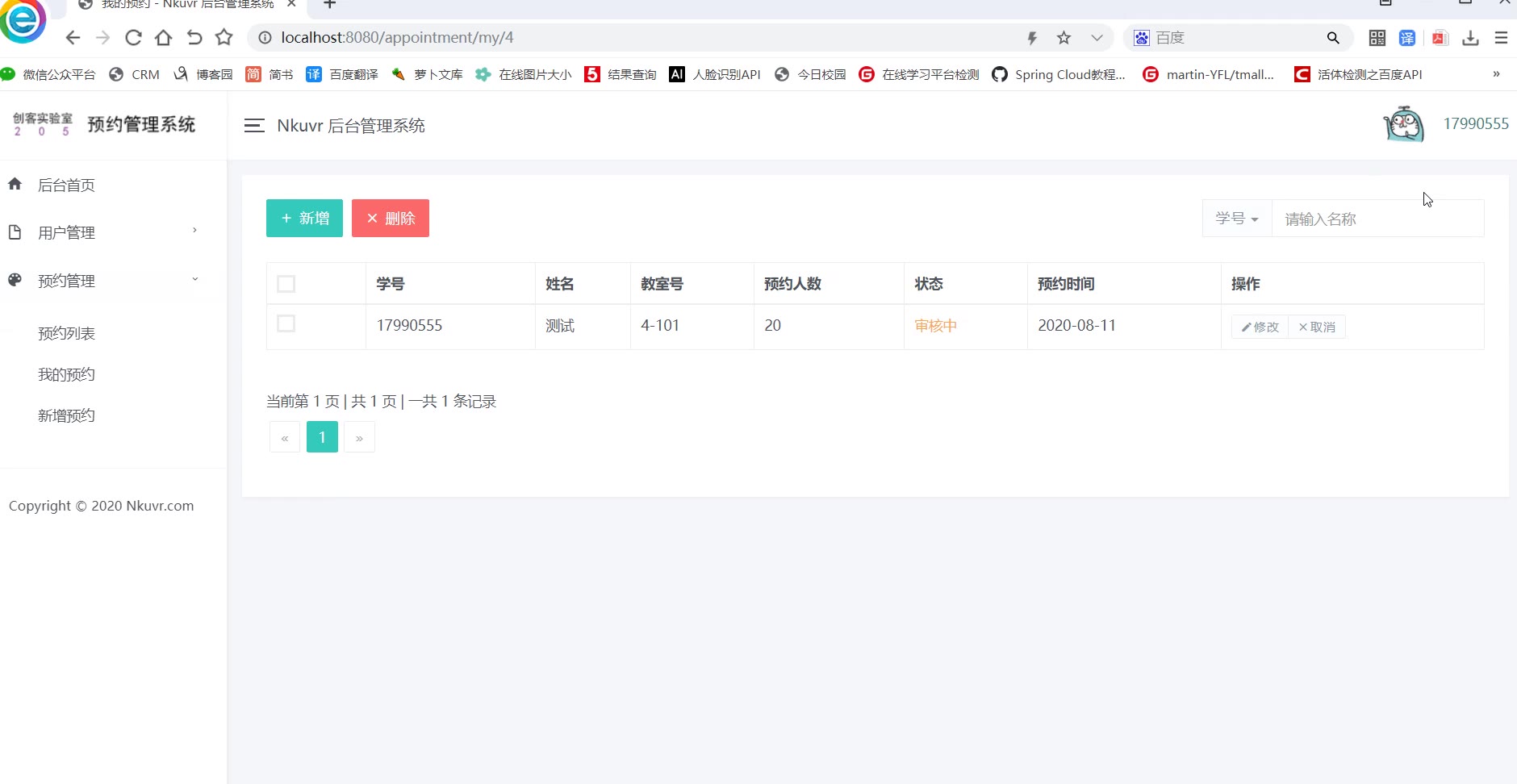The width and height of the screenshot is (1517, 784).
Task: Open the browser home page
Action: tap(163, 38)
